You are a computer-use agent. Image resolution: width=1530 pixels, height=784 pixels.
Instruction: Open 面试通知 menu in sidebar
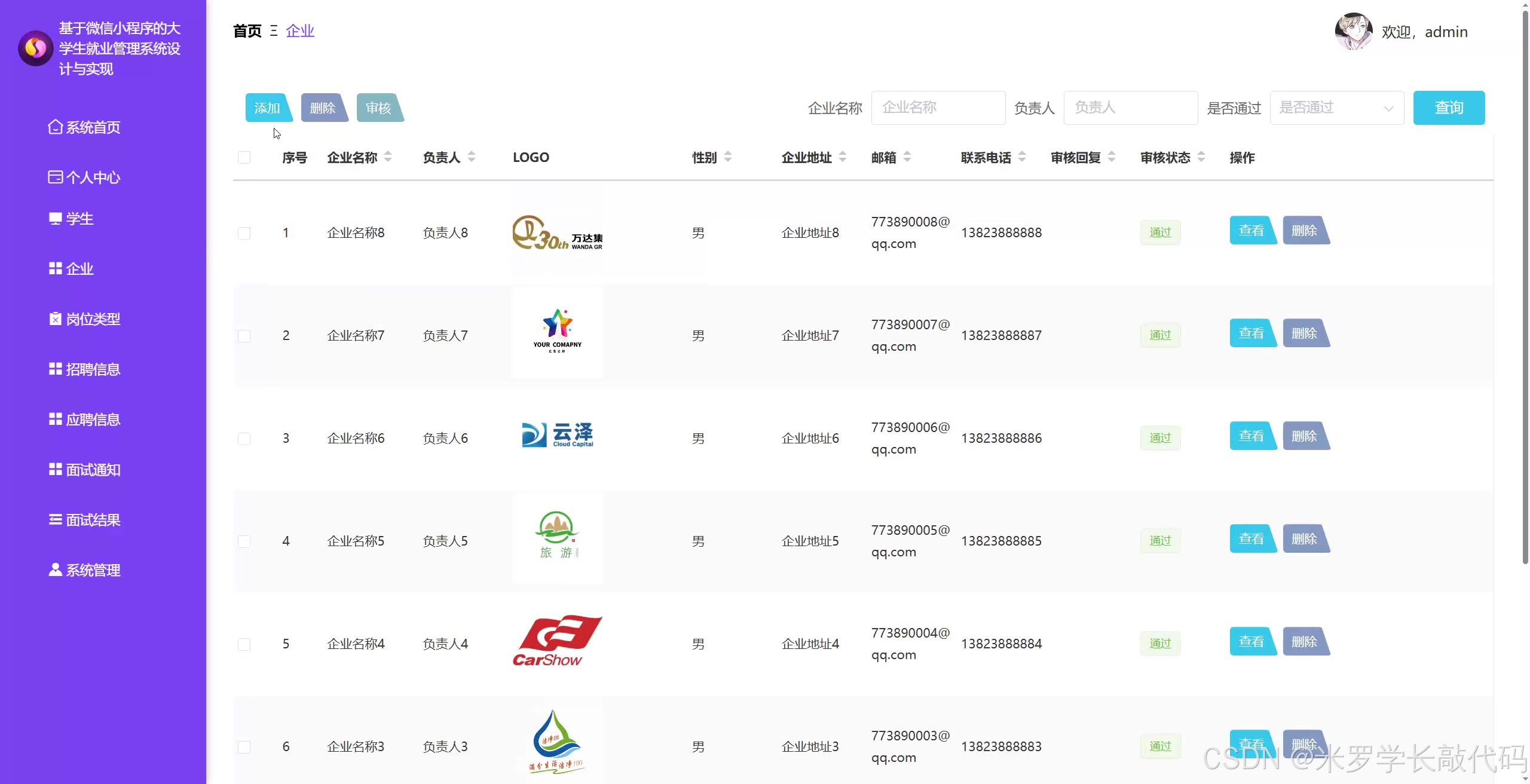[93, 470]
